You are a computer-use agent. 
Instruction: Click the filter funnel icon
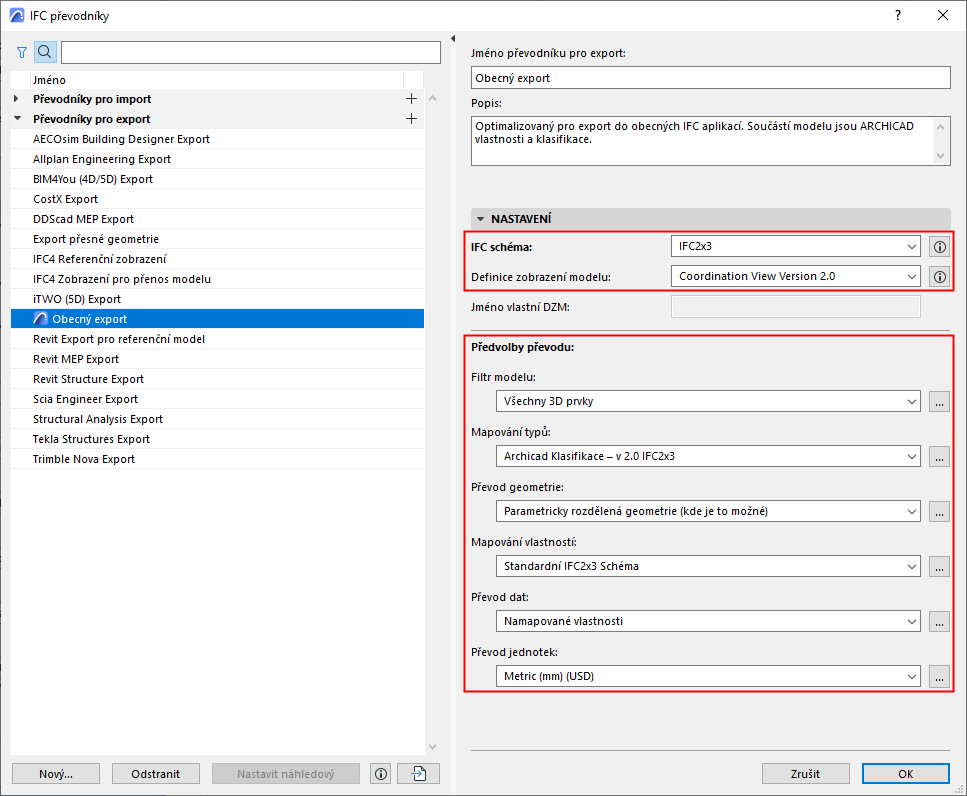coord(22,52)
